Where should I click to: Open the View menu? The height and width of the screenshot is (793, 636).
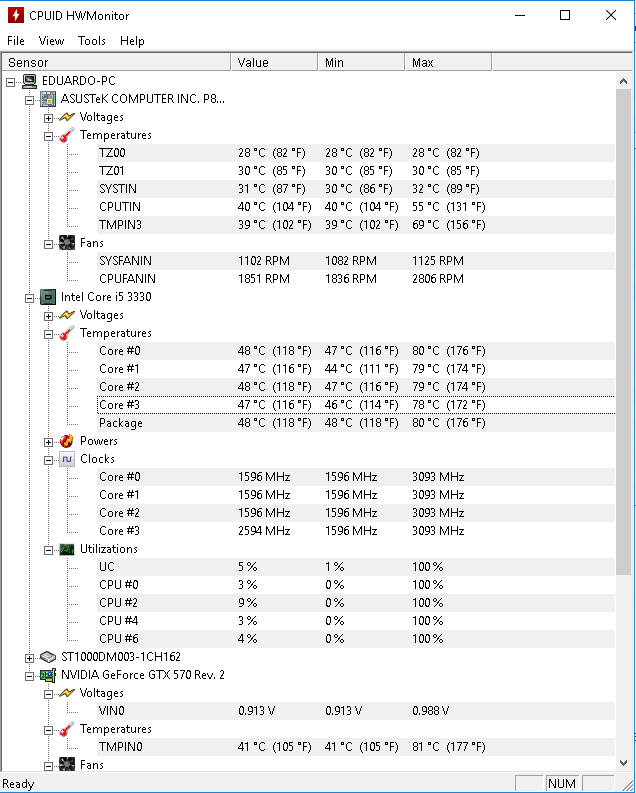click(51, 41)
